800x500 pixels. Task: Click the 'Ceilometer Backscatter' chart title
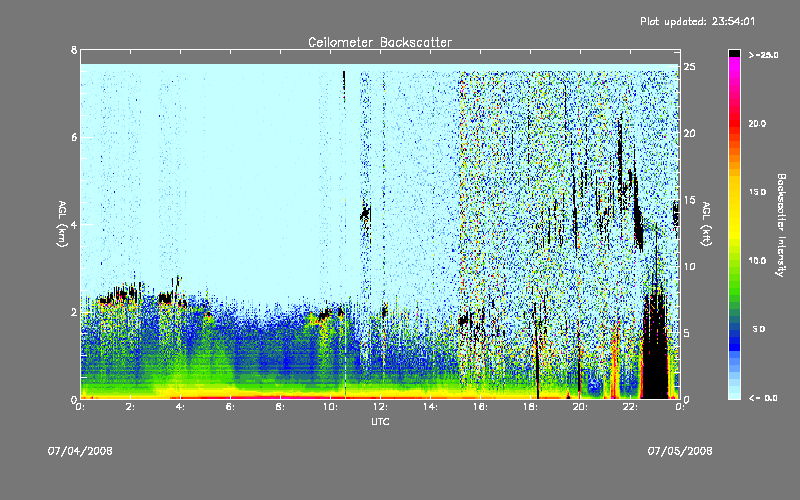click(380, 42)
